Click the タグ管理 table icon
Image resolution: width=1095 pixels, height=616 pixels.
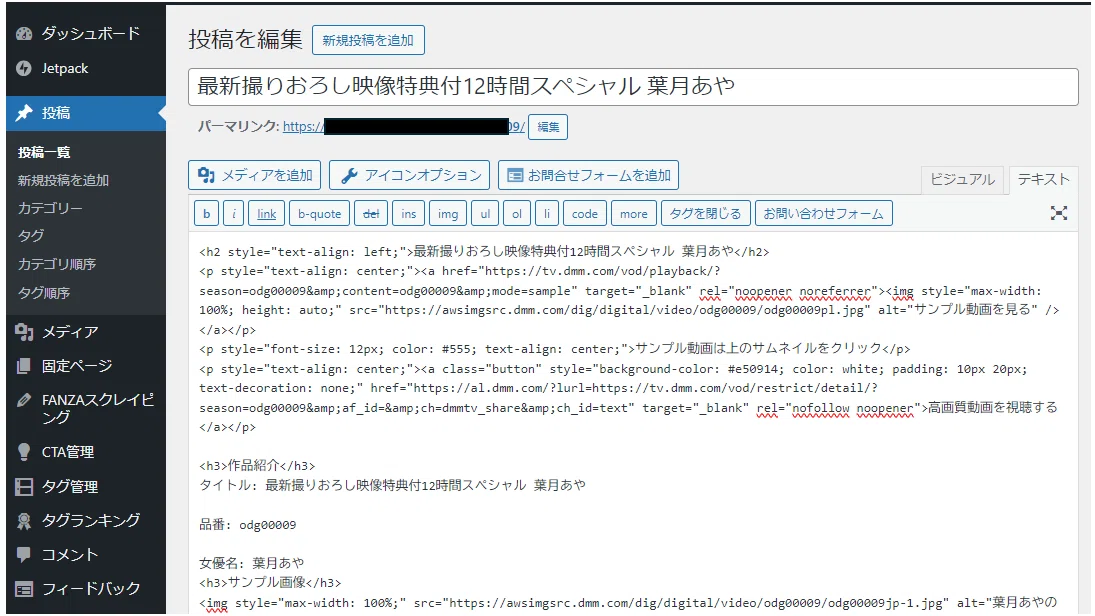point(24,487)
